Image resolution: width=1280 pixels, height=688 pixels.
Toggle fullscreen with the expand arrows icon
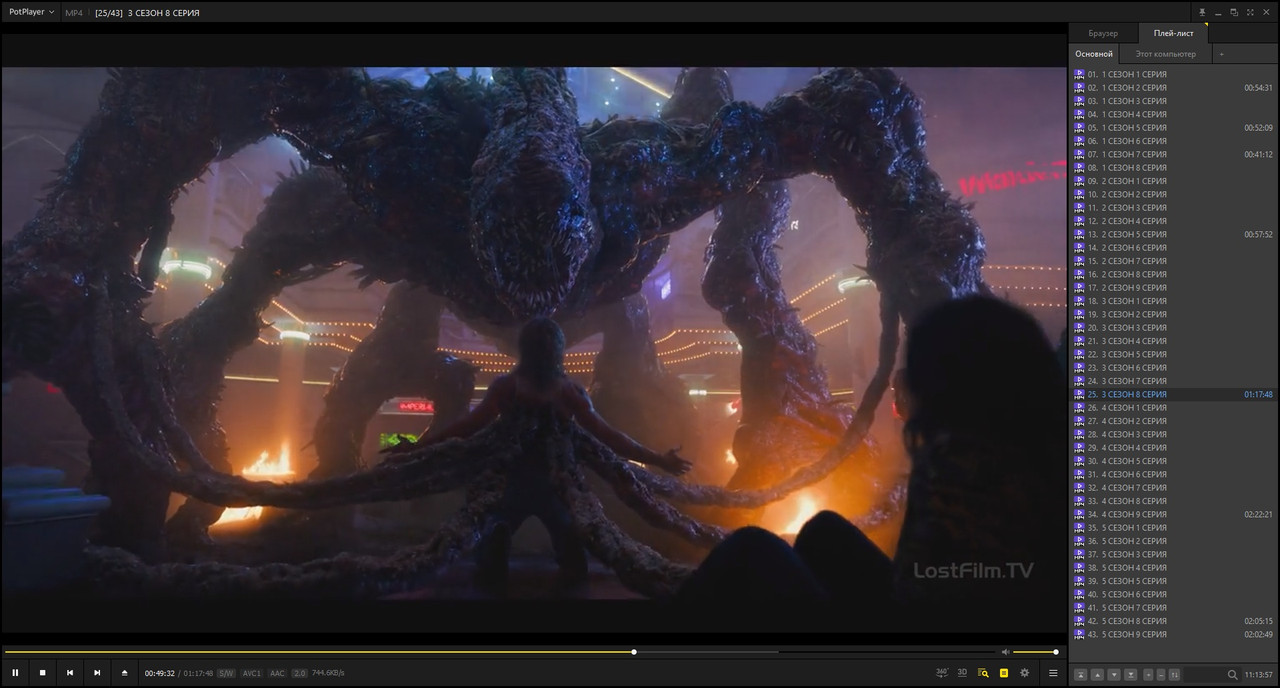click(1249, 12)
